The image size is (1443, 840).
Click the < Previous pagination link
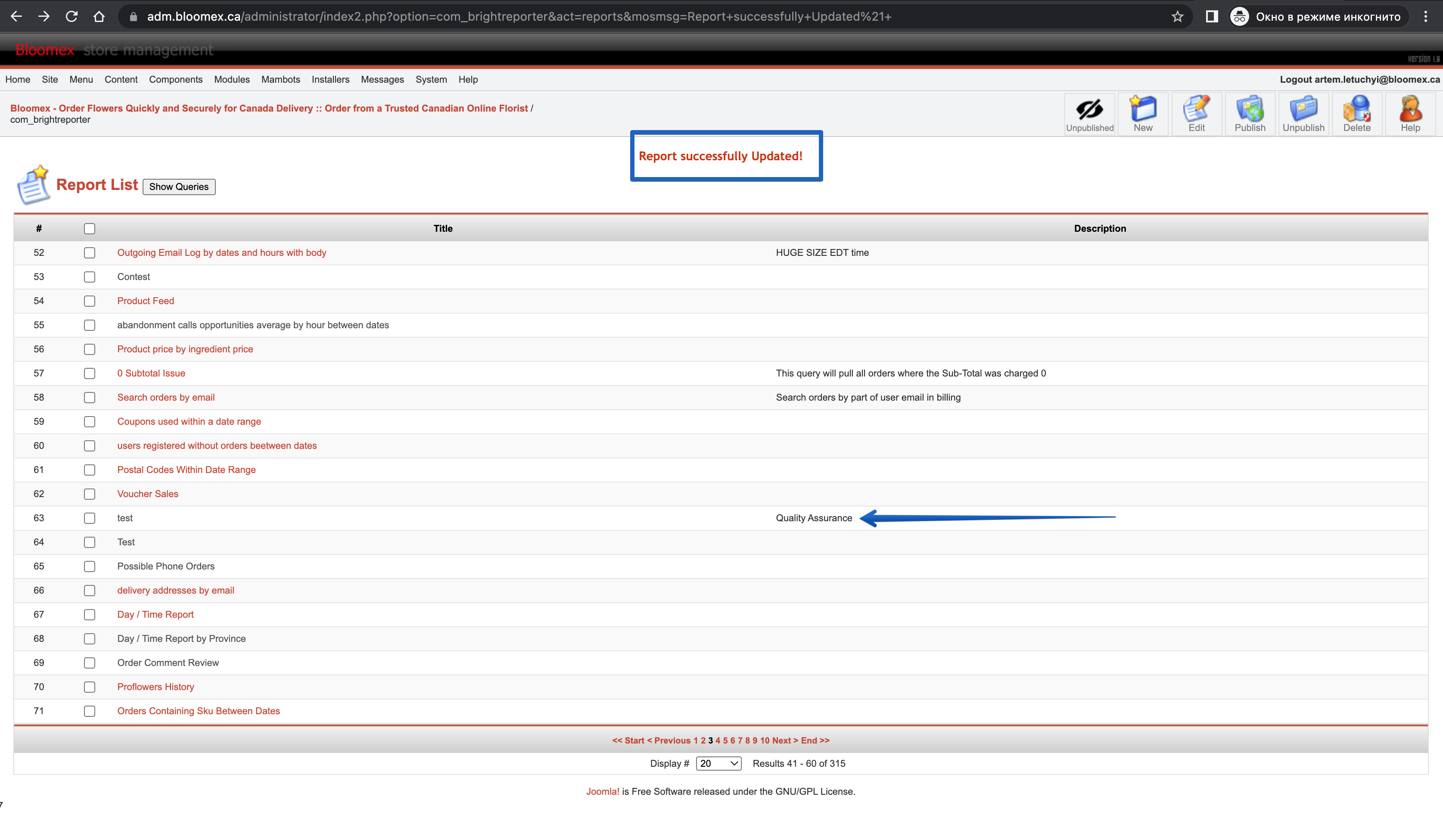[x=668, y=740]
